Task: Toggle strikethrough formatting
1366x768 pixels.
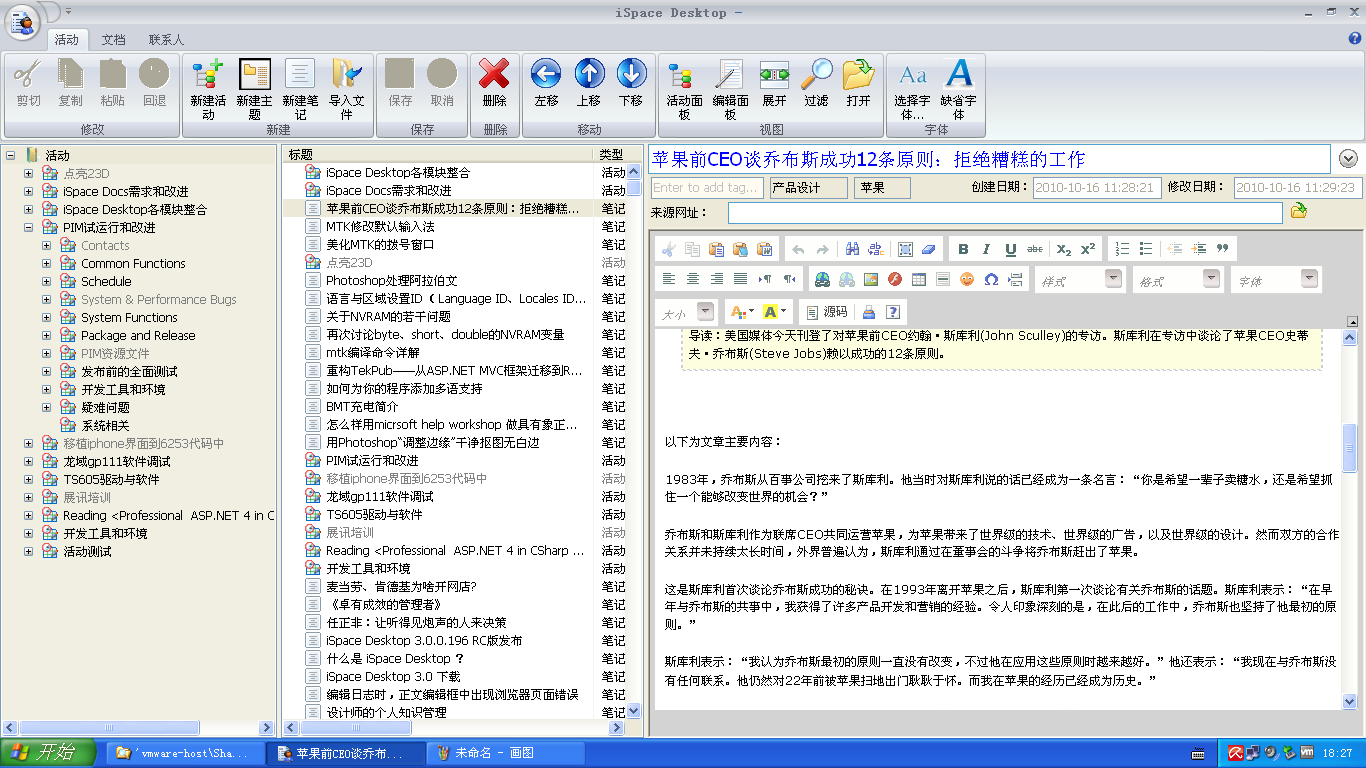Action: (x=1035, y=249)
